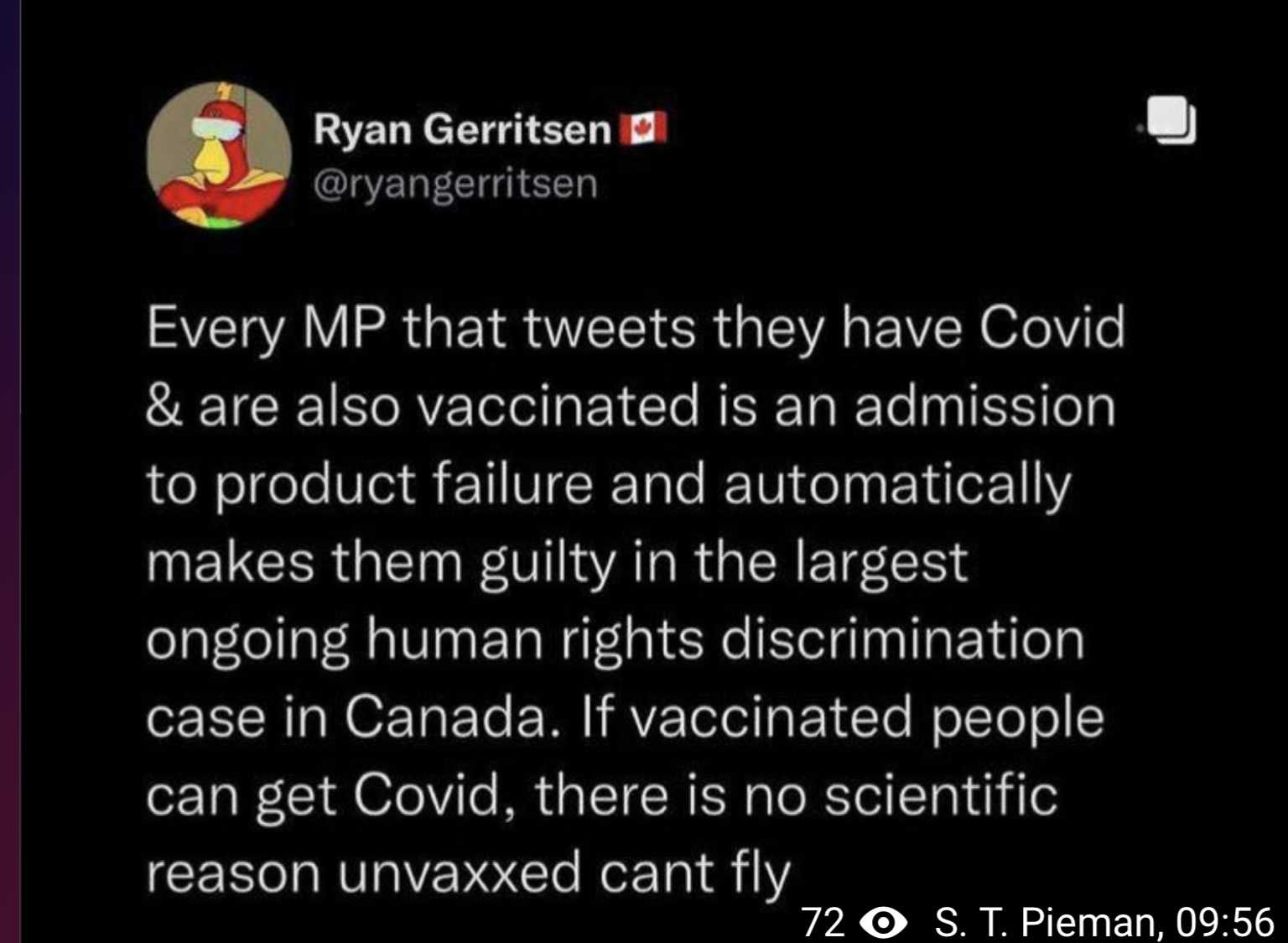The width and height of the screenshot is (1288, 943).
Task: Click the word "admission" in the tweet
Action: [984, 406]
